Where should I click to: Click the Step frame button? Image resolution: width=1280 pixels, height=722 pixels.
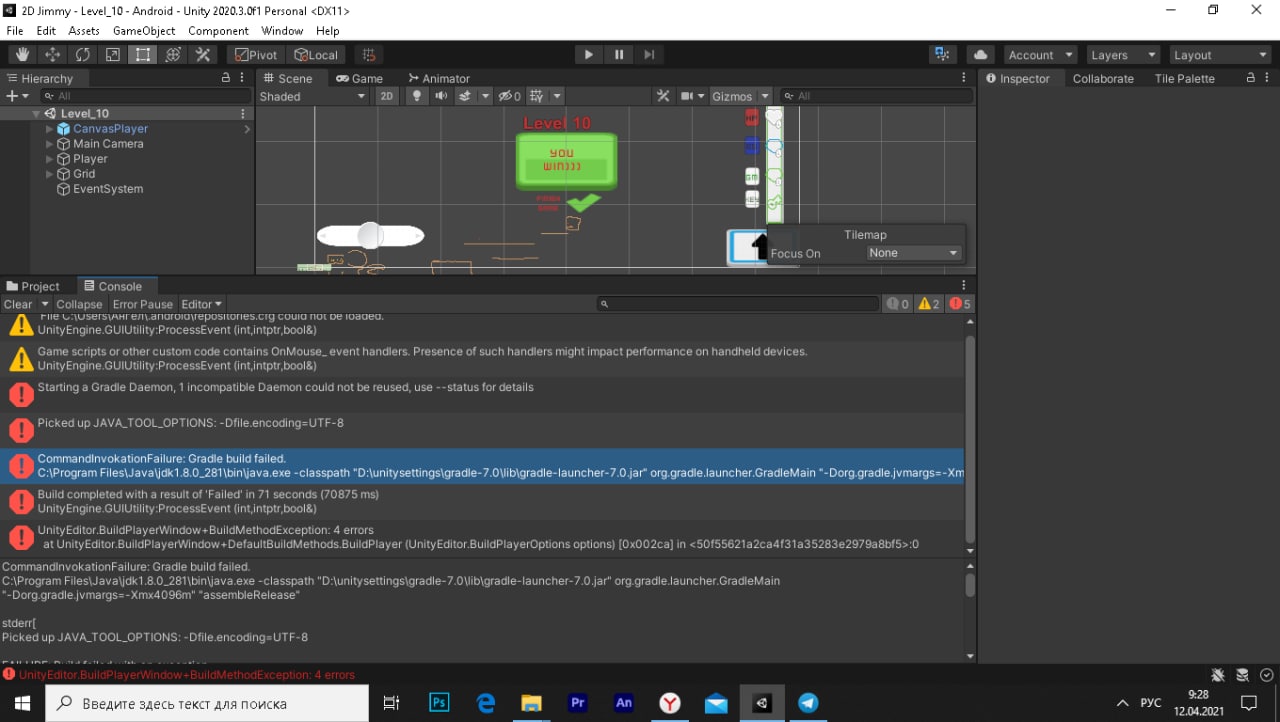pos(649,55)
